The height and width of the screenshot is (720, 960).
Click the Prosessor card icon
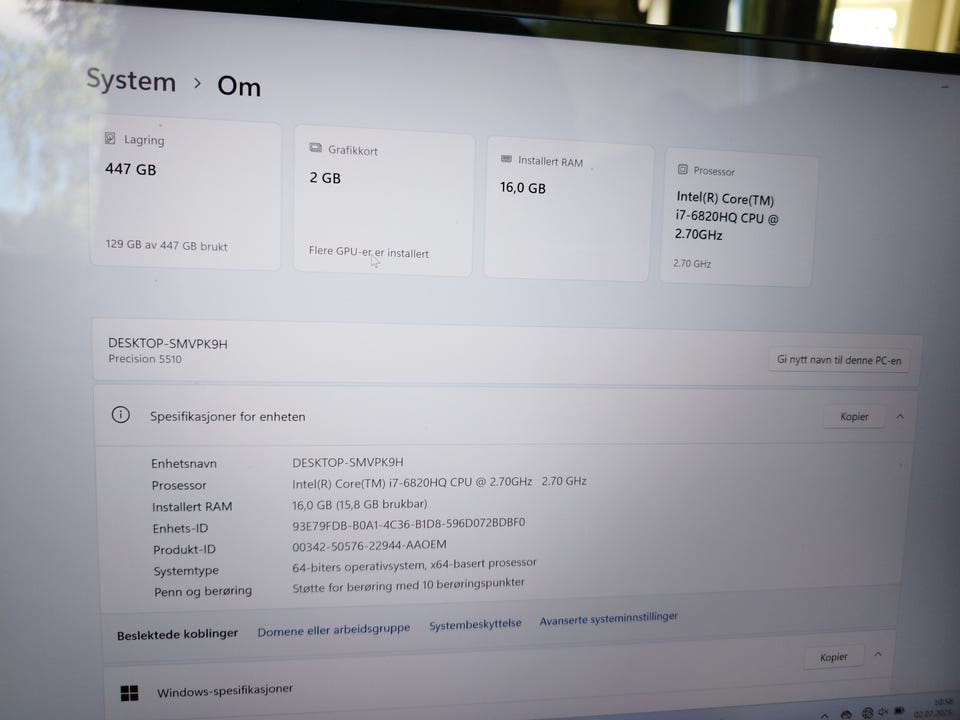click(683, 169)
